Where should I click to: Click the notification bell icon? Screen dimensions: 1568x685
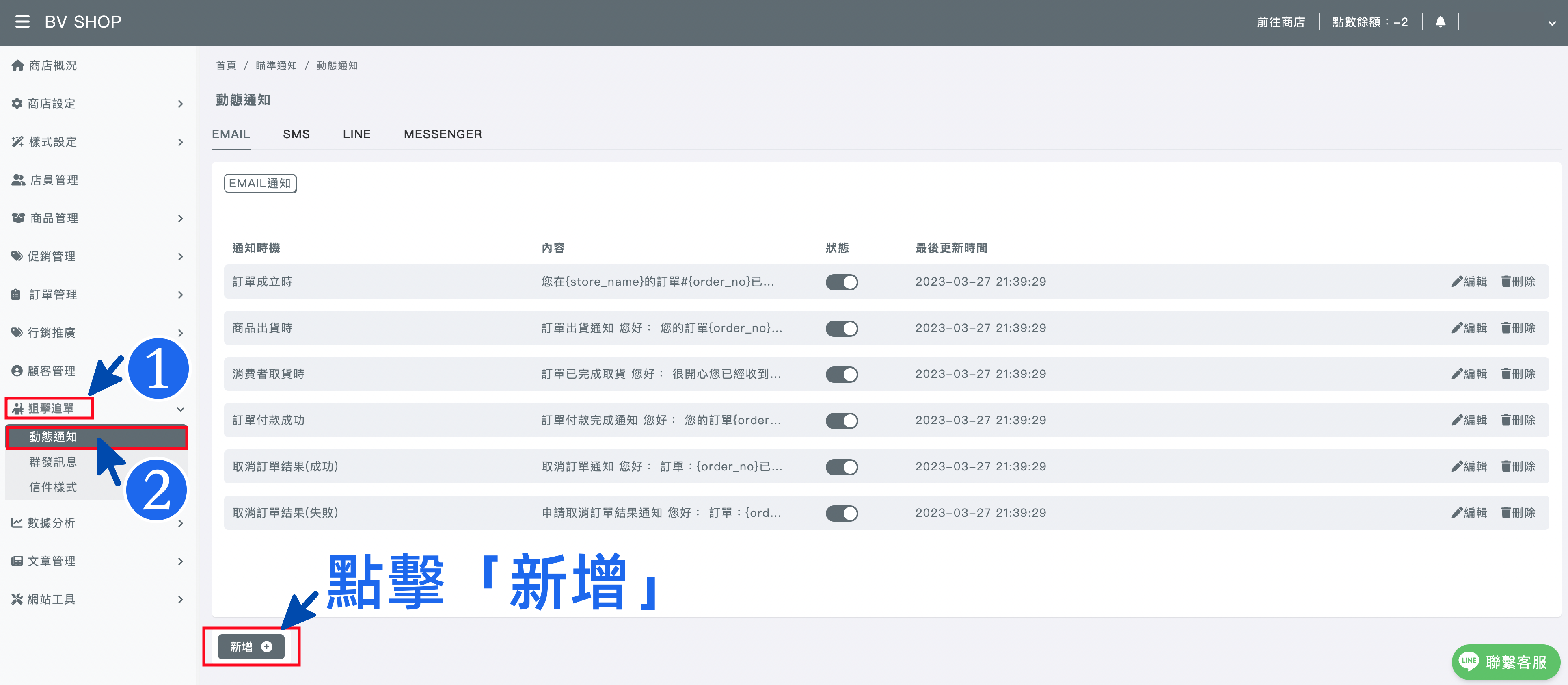click(x=1440, y=22)
